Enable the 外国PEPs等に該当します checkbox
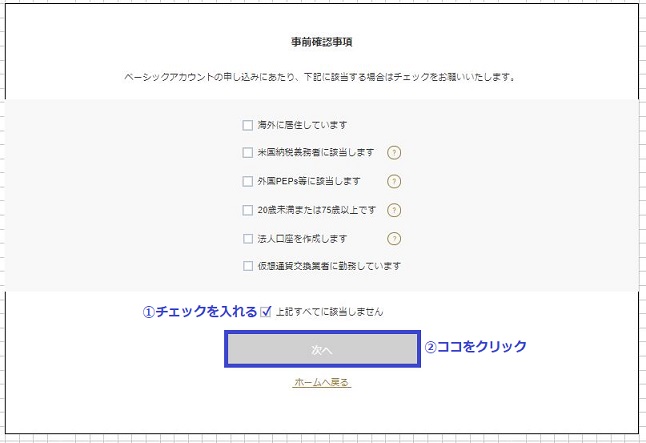 tap(248, 181)
